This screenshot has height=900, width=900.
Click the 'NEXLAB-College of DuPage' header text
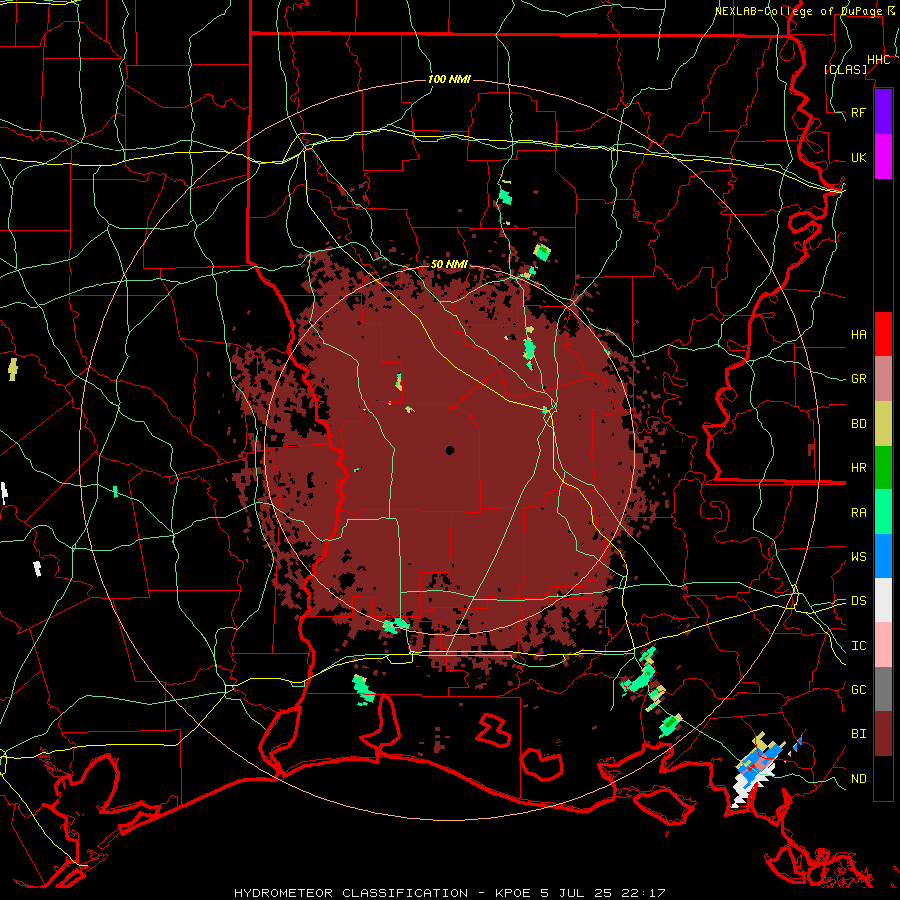pos(800,11)
